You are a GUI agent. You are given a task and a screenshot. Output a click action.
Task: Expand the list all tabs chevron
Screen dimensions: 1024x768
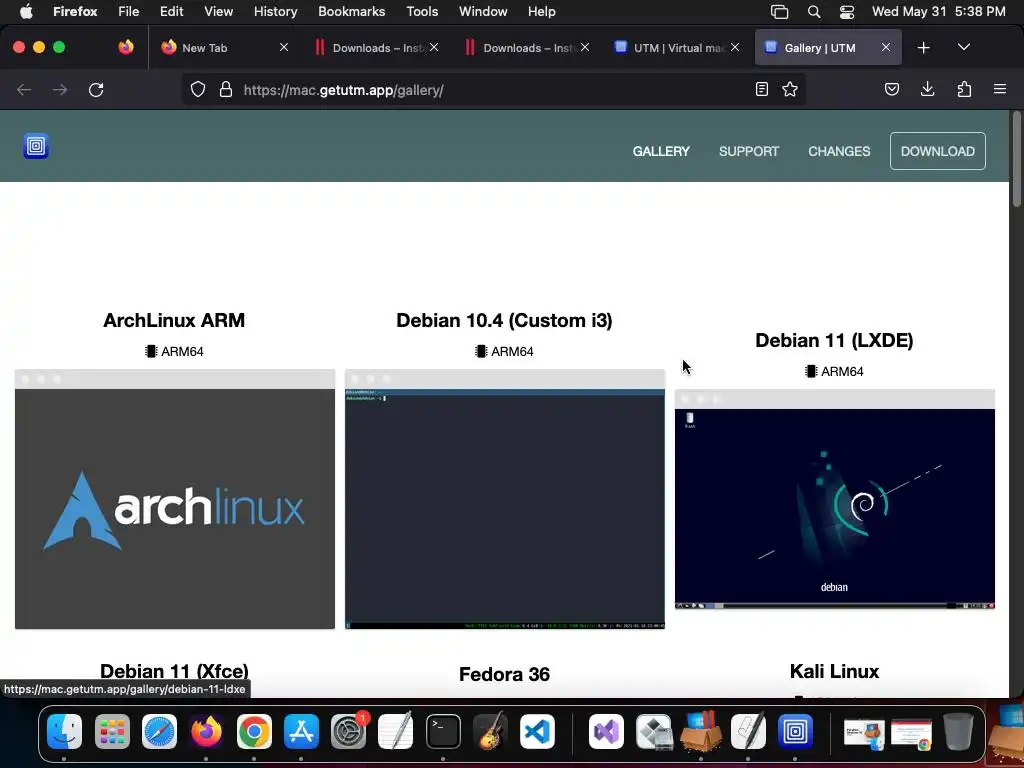pos(963,47)
